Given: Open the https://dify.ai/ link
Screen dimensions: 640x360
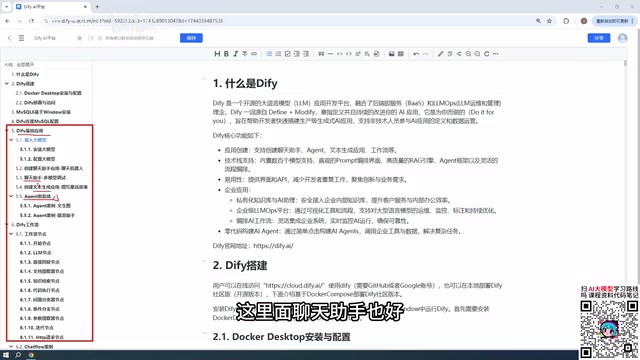Looking at the screenshot, I should [x=273, y=246].
